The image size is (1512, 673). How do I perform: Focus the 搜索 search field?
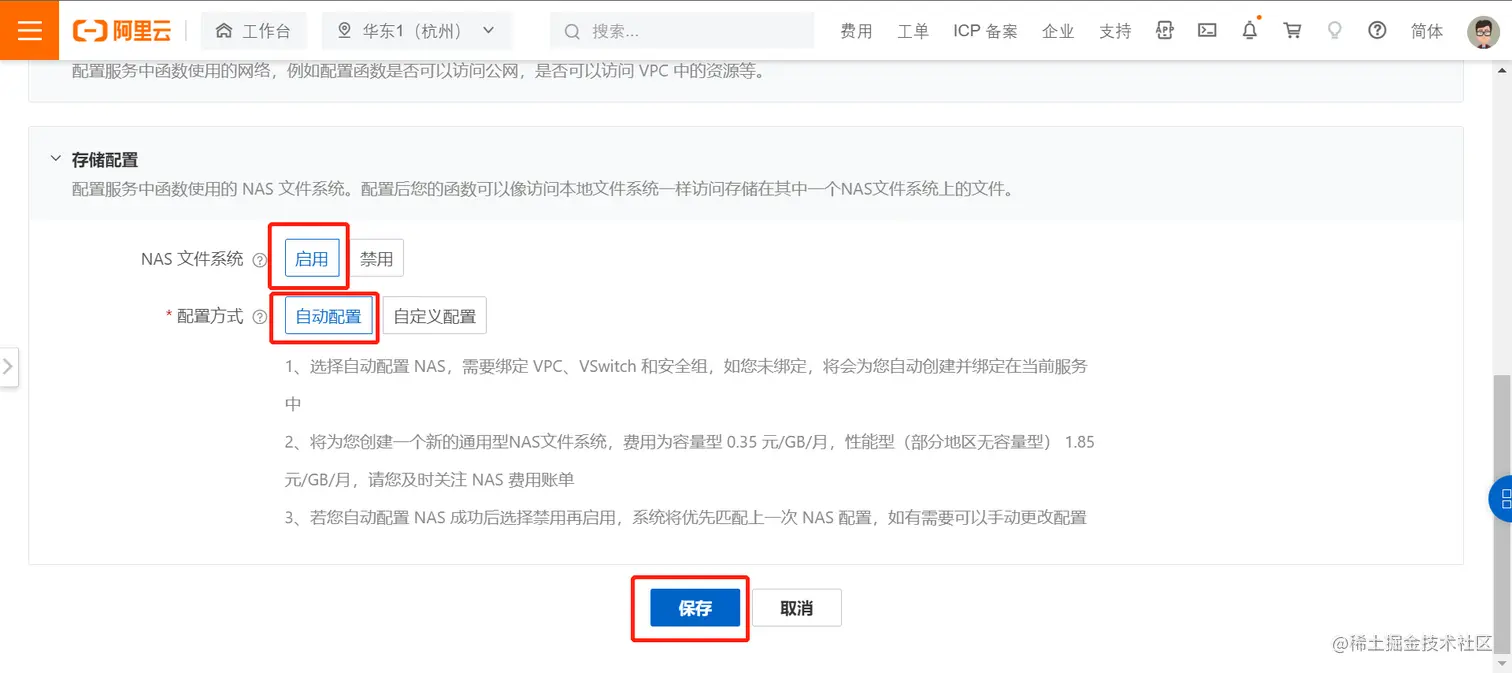682,31
